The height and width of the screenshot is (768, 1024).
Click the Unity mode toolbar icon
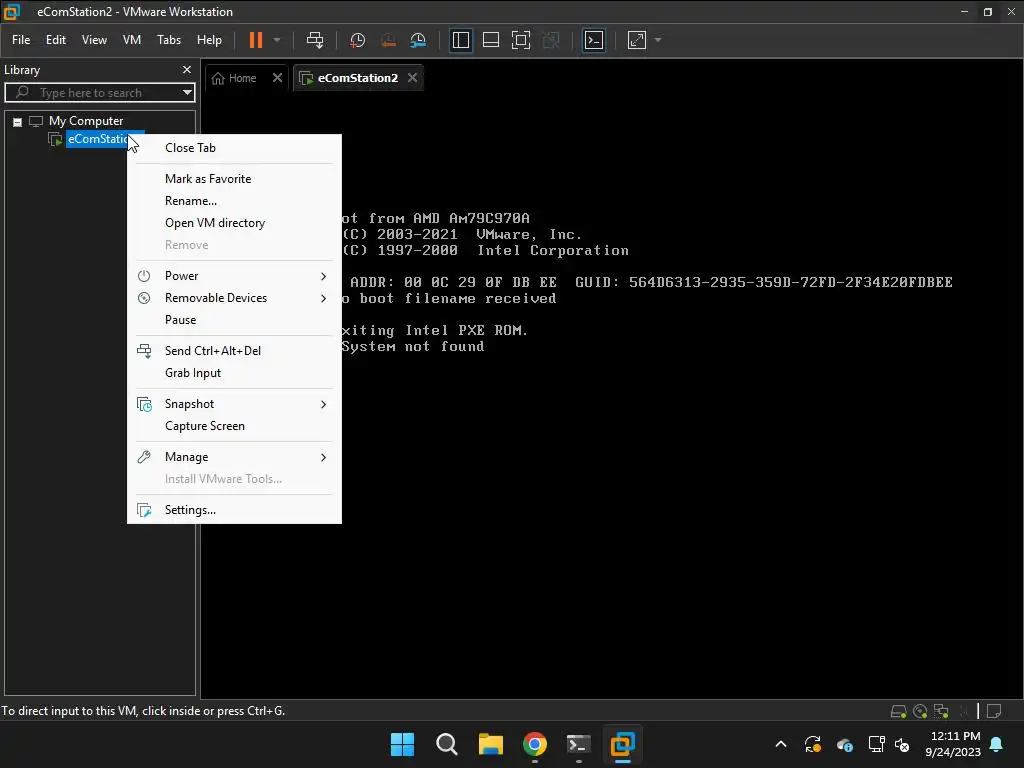point(551,40)
